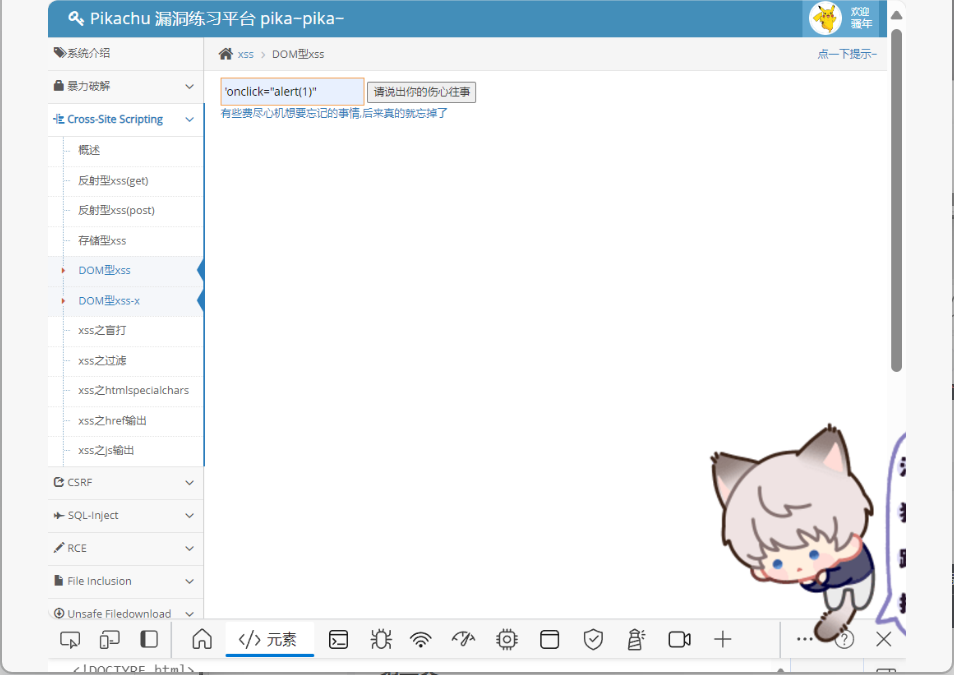Viewport: 954px width, 675px height.
Task: Open the Memory chip panel
Action: pyautogui.click(x=506, y=640)
